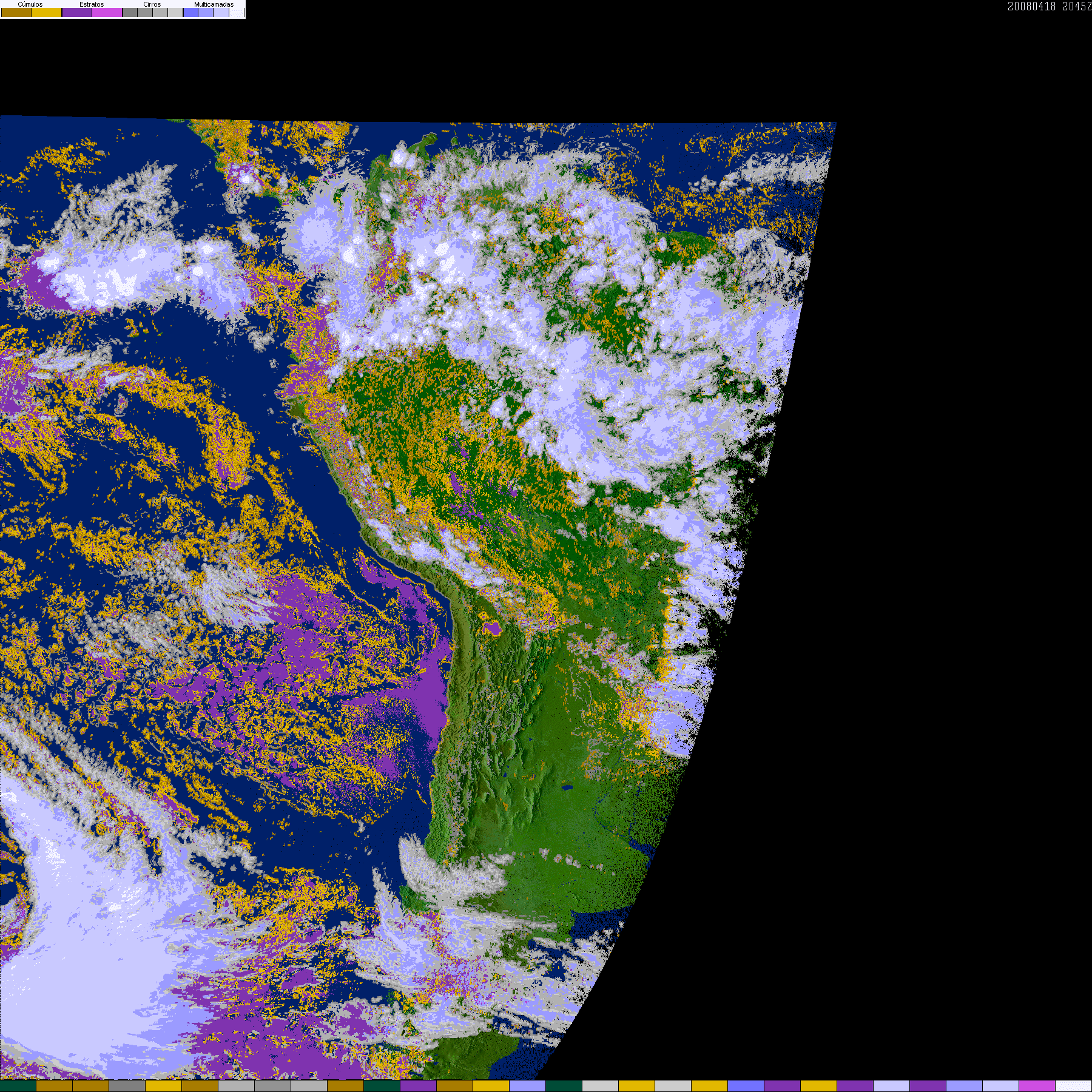Screen dimensions: 1092x1092
Task: Click the Estratos legend label
Action: pos(92,4)
